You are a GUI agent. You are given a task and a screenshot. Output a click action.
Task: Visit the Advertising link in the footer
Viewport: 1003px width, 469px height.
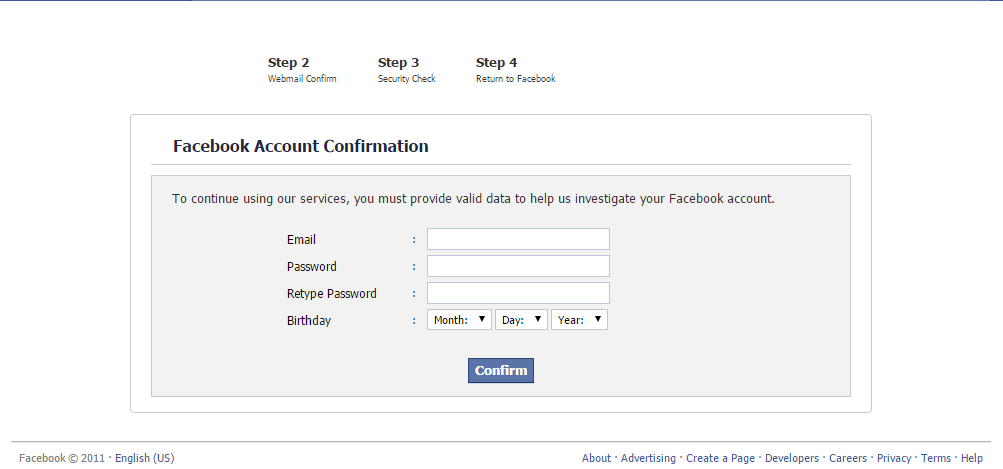click(x=648, y=458)
